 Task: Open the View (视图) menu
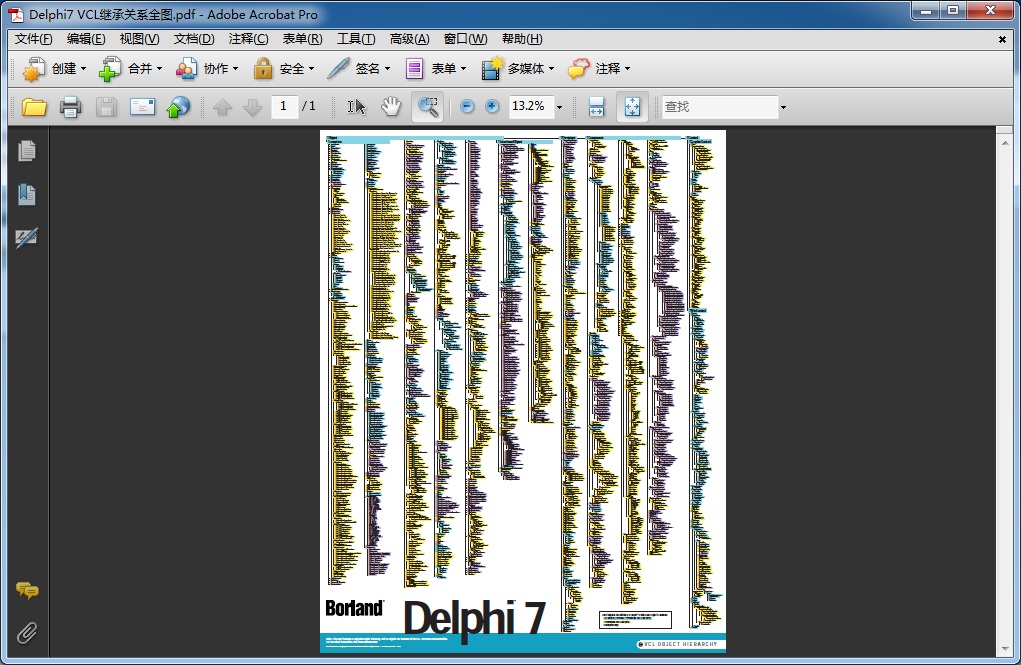pyautogui.click(x=139, y=39)
